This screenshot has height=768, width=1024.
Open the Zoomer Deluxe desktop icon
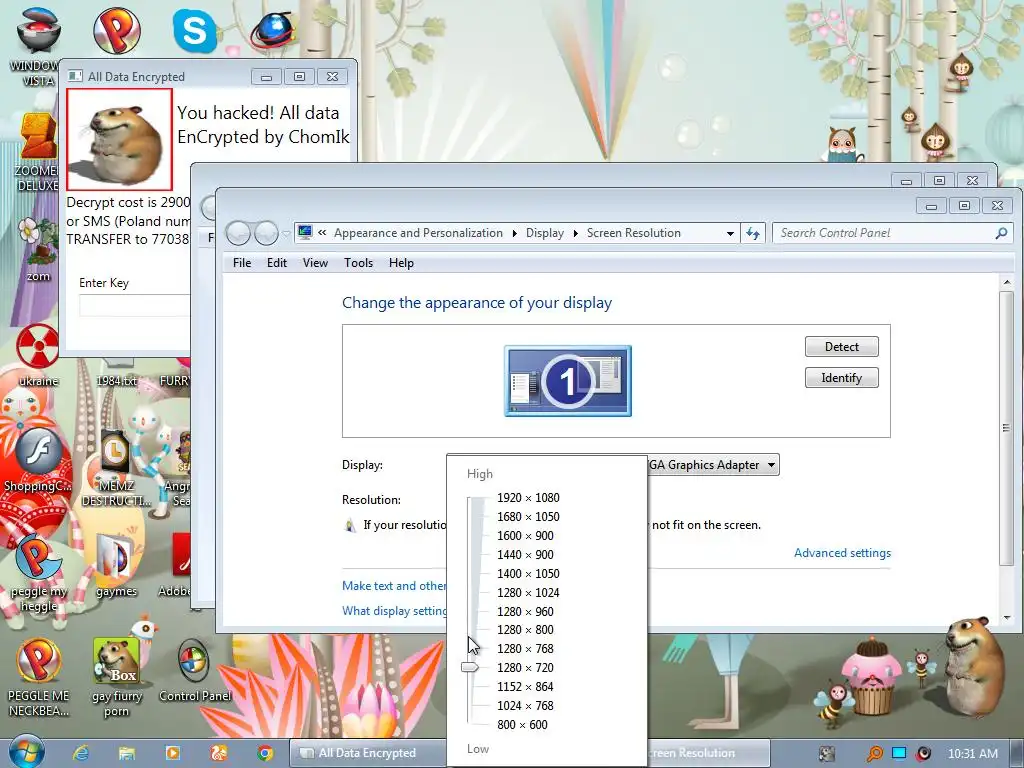(38, 152)
